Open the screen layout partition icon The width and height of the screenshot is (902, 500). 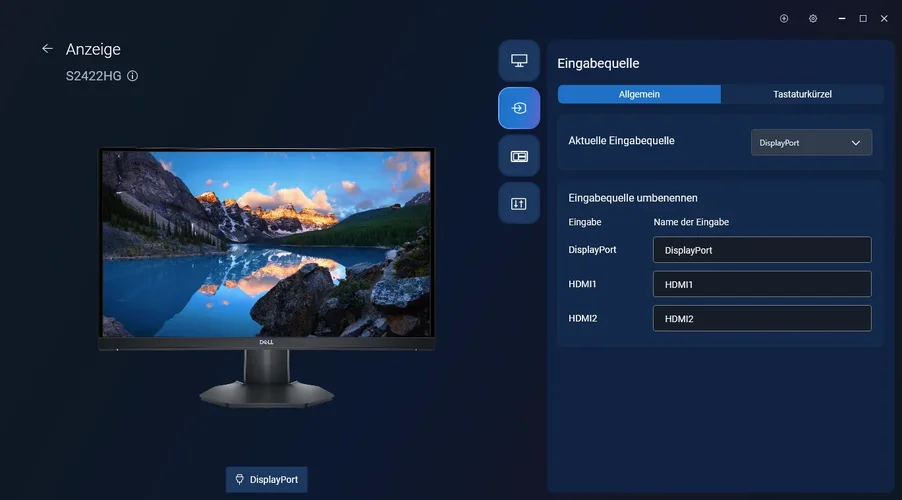coord(519,156)
